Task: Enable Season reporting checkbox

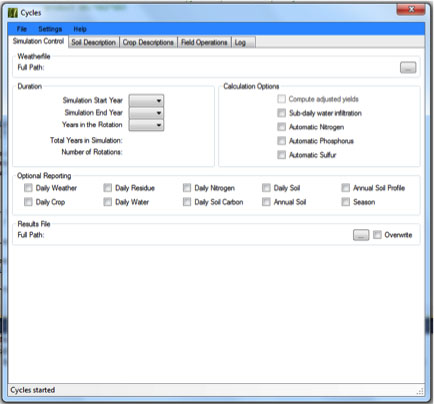Action: tap(346, 202)
